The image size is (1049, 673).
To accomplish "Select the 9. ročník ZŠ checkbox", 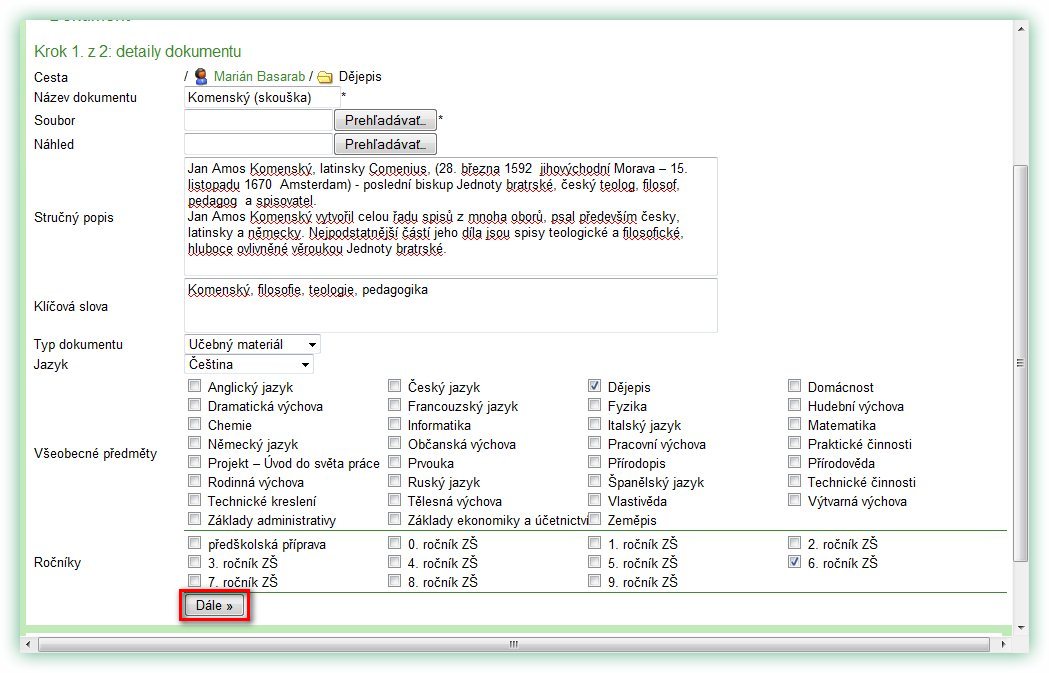I will tap(594, 581).
